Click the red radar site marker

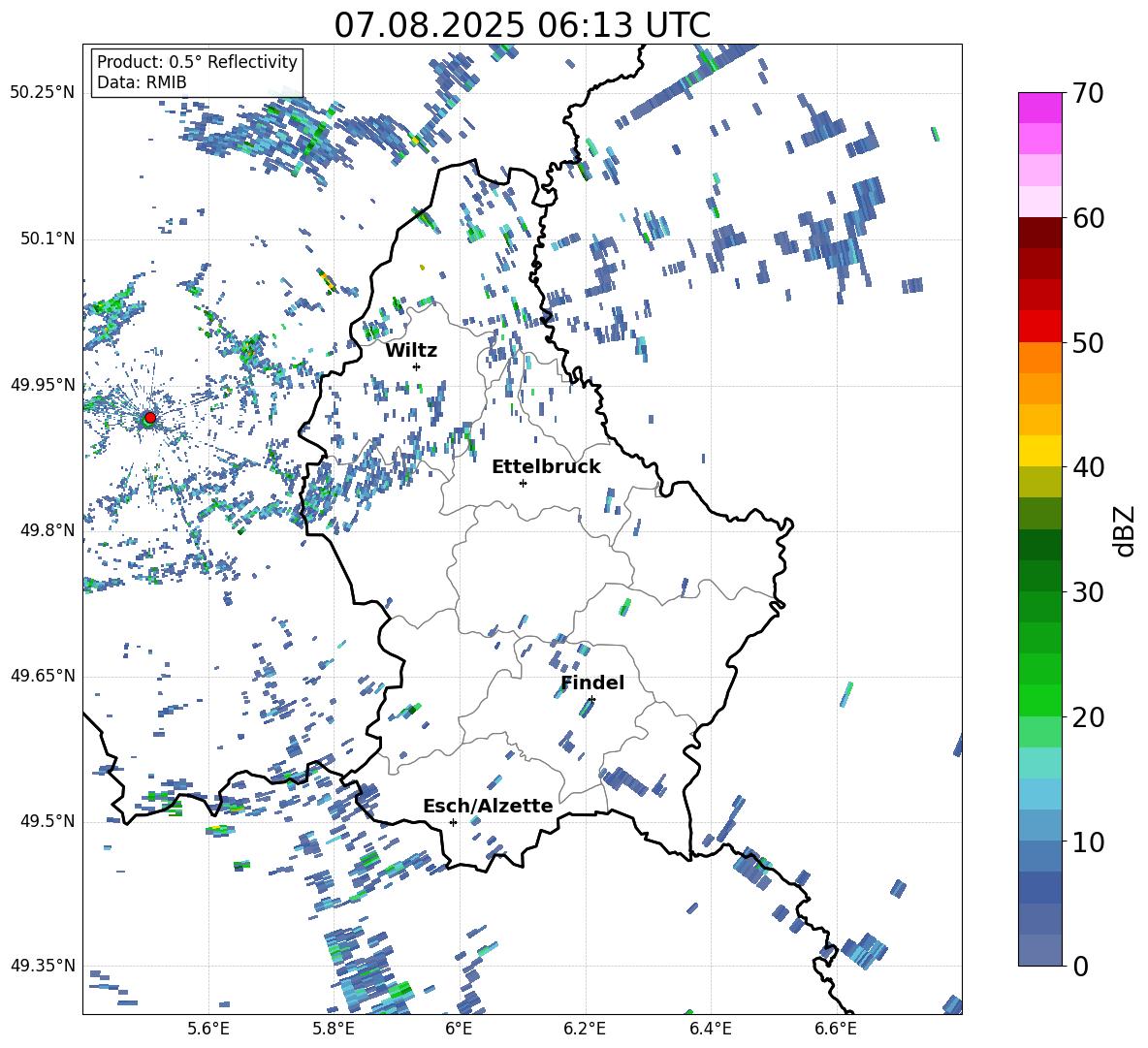pyautogui.click(x=150, y=418)
